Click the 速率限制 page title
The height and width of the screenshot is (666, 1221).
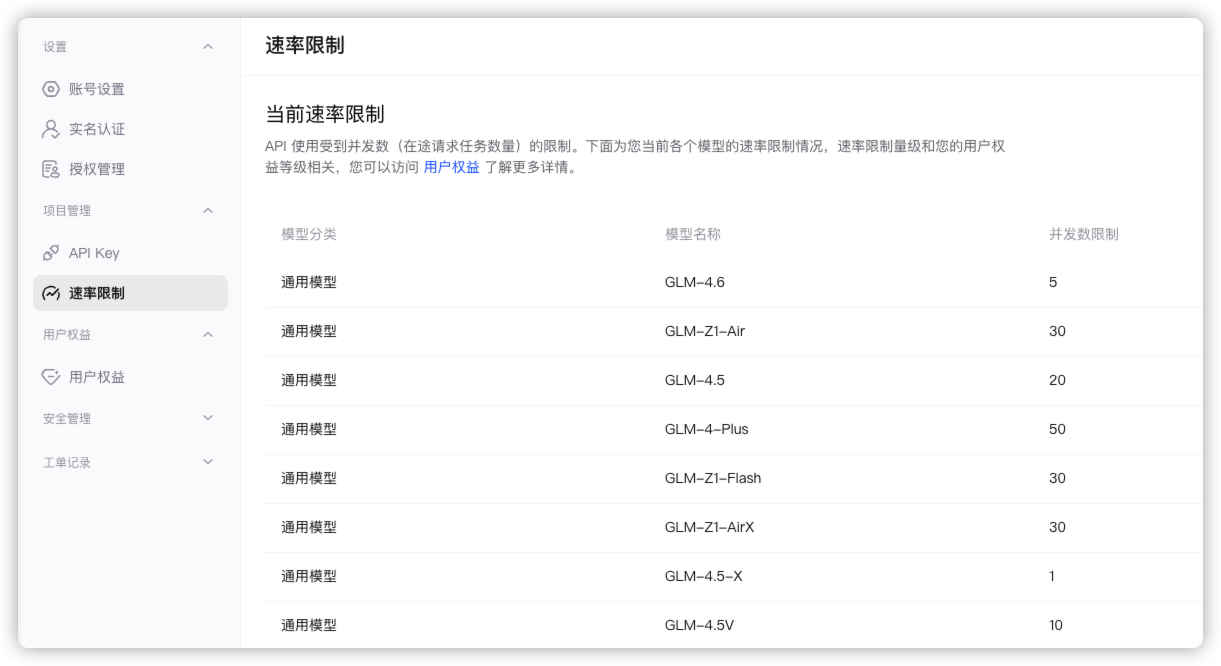(x=305, y=46)
